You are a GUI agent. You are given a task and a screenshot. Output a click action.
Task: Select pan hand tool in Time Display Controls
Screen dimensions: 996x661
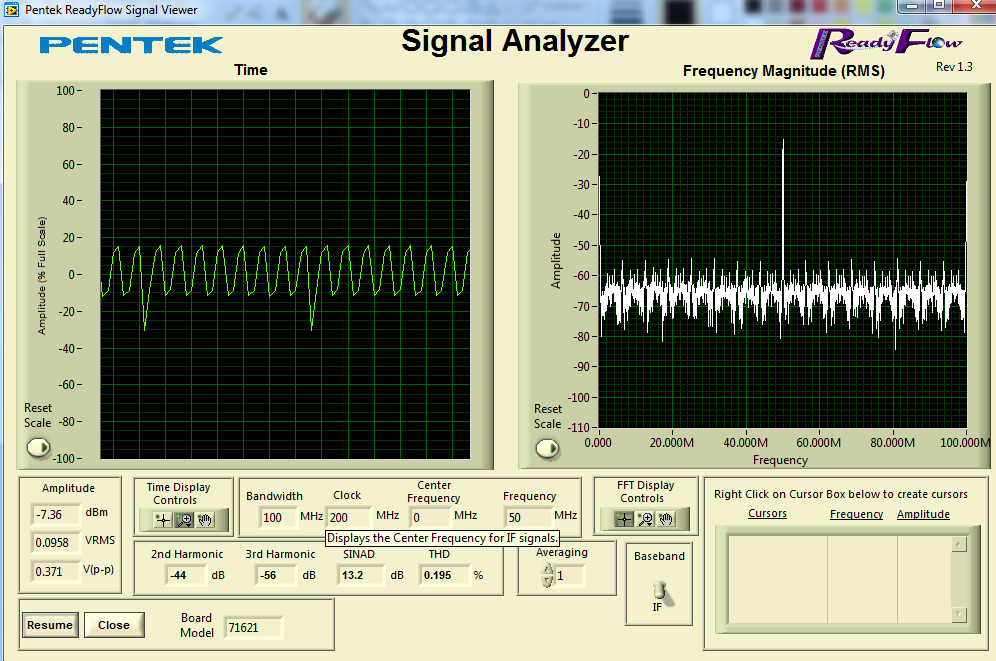(205, 520)
